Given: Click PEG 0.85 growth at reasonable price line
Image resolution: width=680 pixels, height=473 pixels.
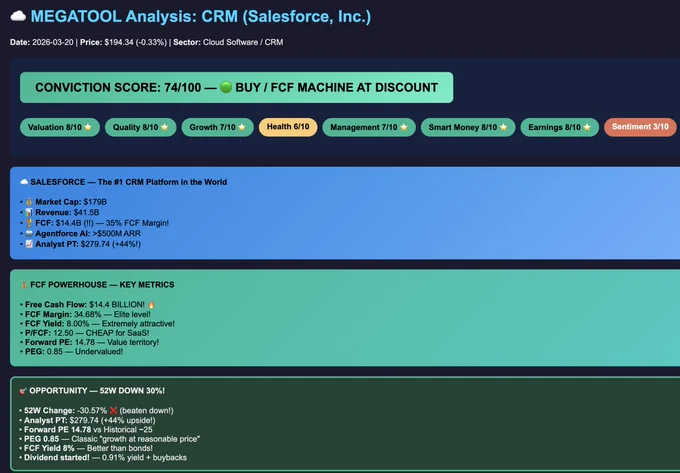Looking at the screenshot, I should (x=112, y=439).
